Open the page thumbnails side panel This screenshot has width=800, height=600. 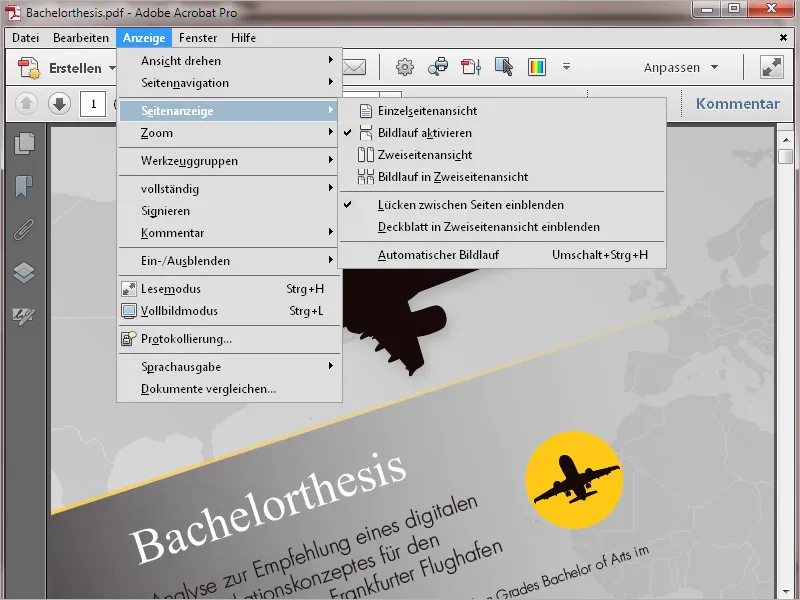(24, 143)
